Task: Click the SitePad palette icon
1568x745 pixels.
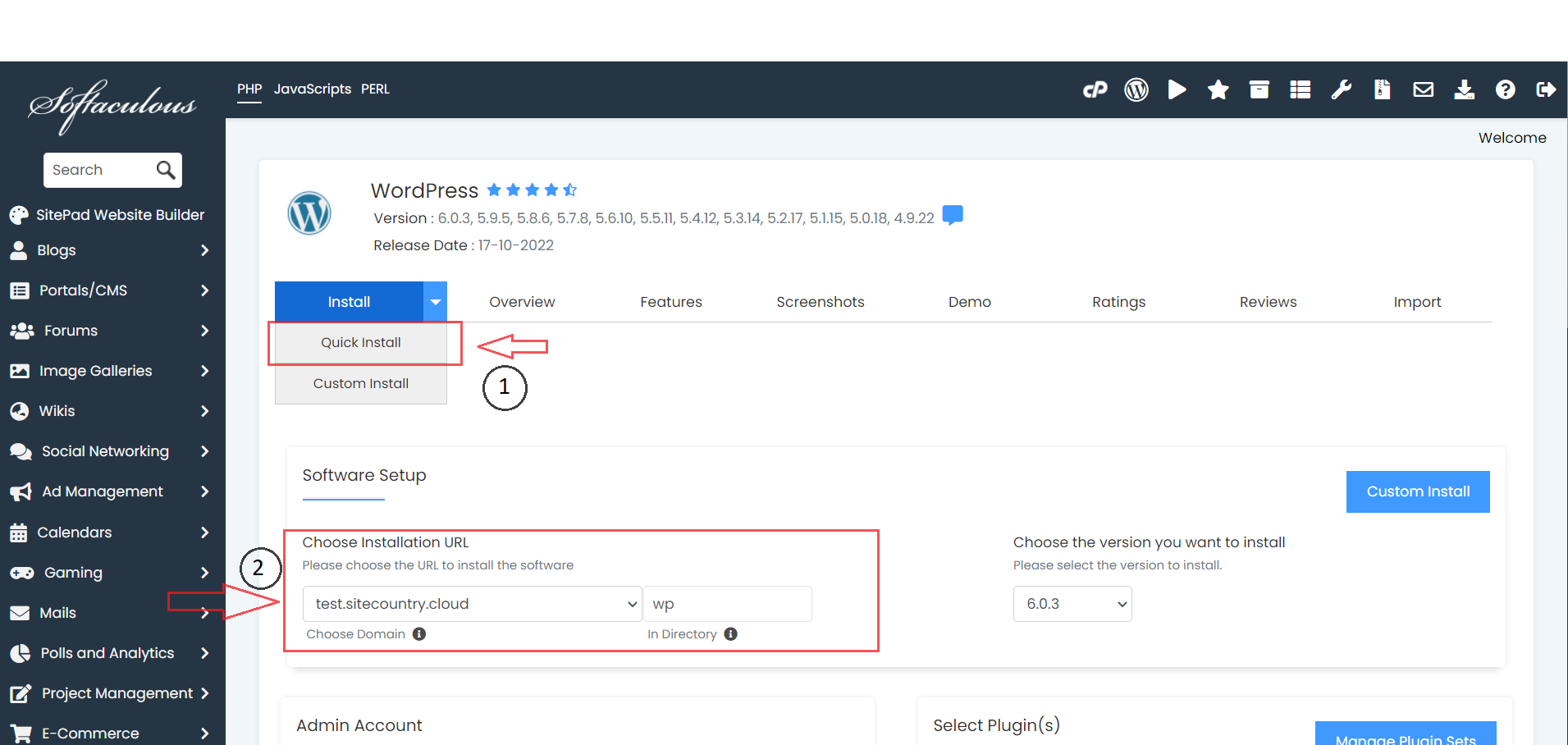Action: coord(19,215)
